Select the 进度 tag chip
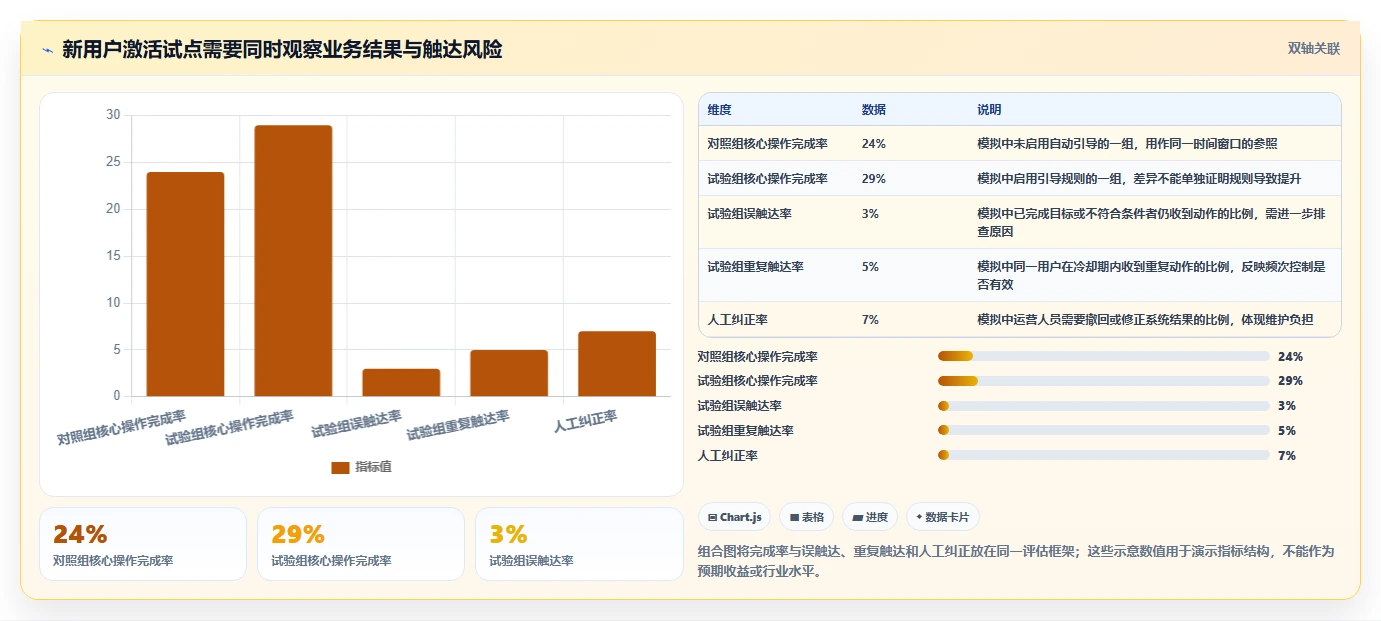The height and width of the screenshot is (621, 1381). pos(870,517)
